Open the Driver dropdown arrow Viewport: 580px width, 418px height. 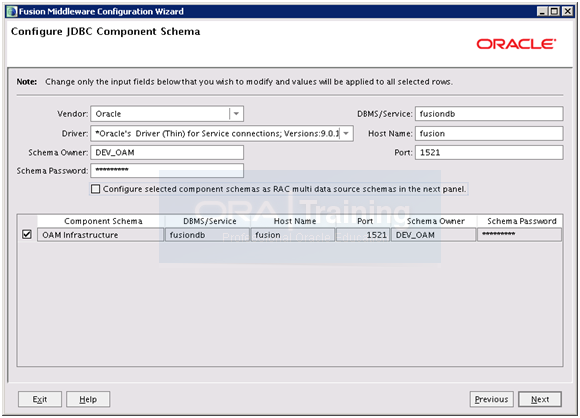click(346, 134)
